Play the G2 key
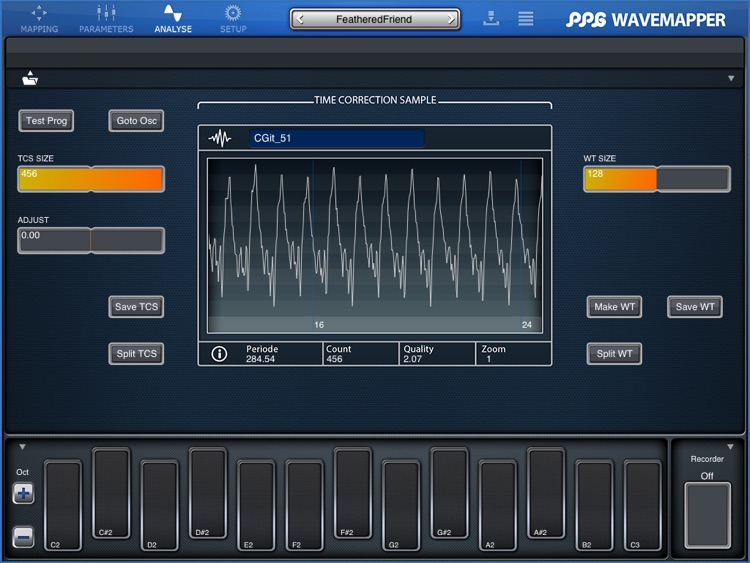 [401, 505]
